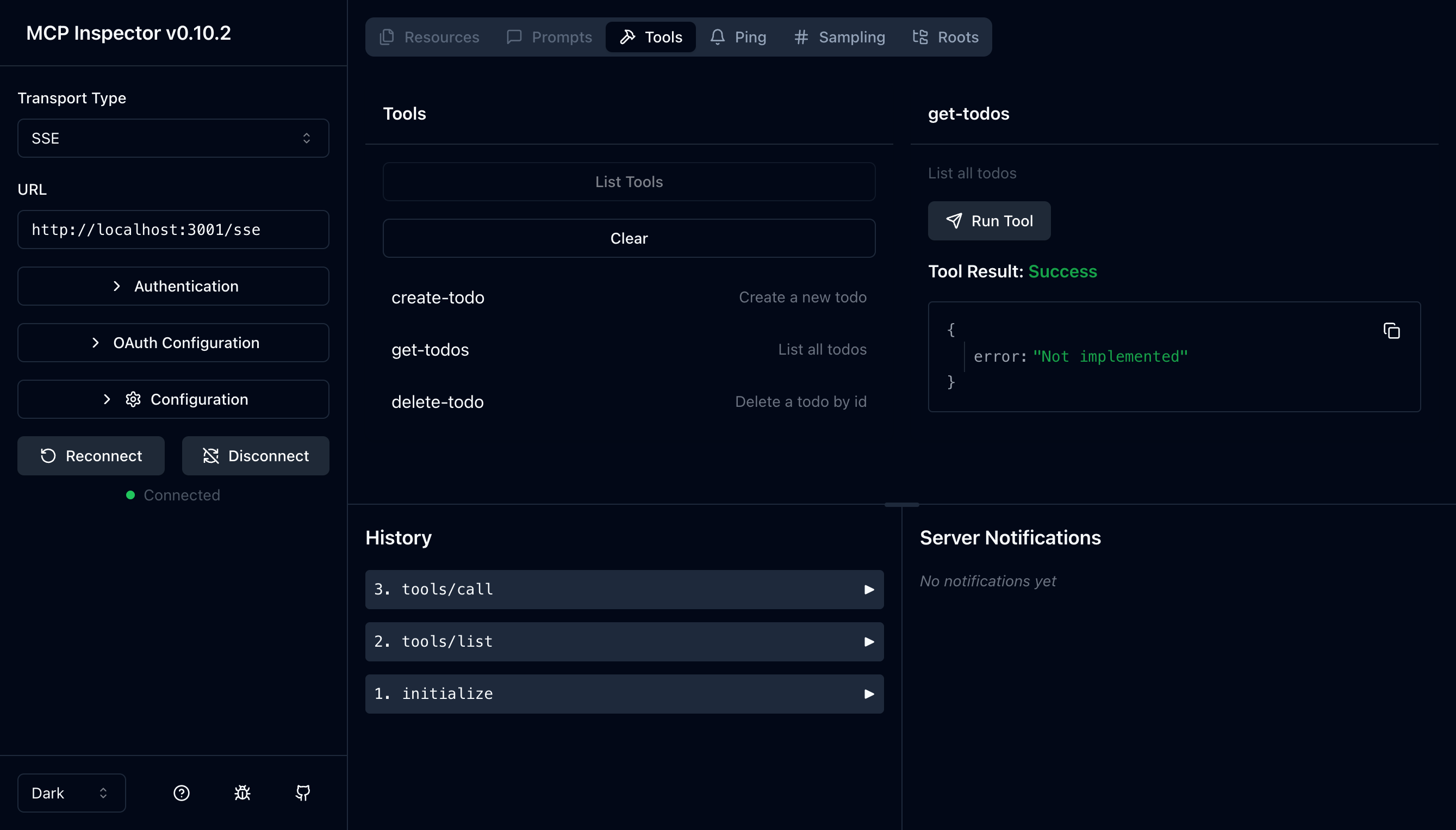
Task: Open the GitHub repository icon
Action: [x=302, y=792]
